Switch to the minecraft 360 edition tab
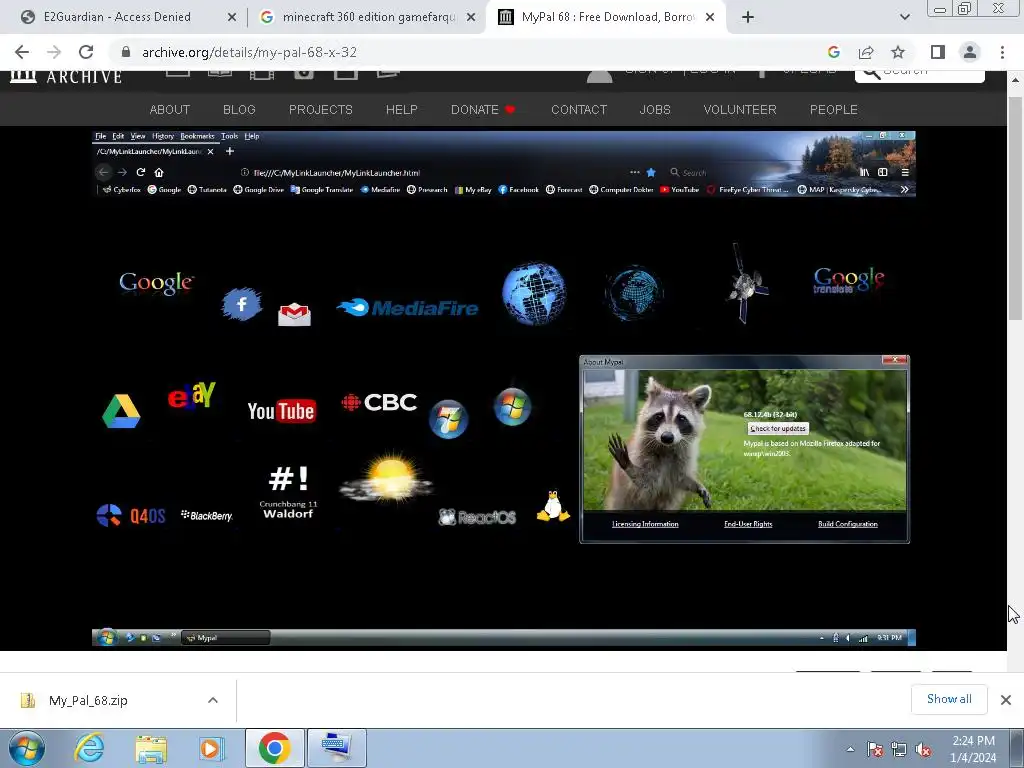1024x768 pixels. pyautogui.click(x=369, y=17)
